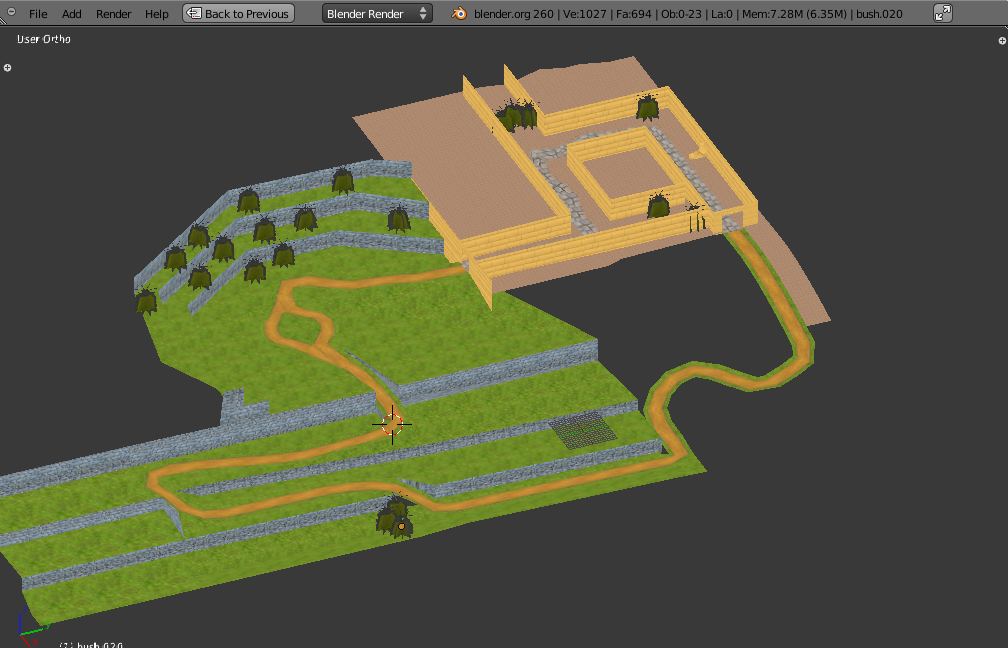Expand the tool shelf plus icon

[x=7, y=68]
